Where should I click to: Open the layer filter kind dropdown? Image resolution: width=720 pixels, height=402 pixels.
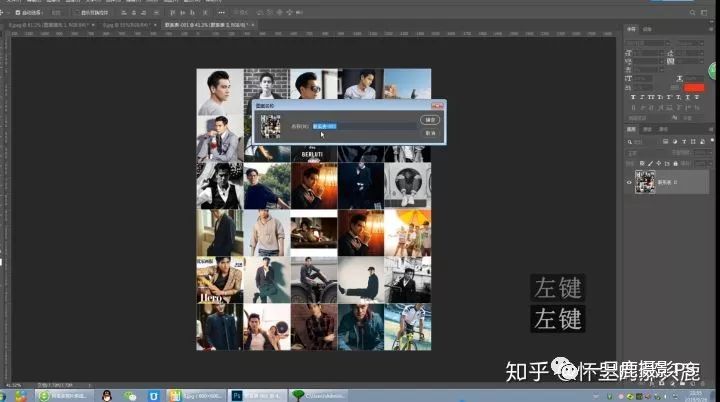click(642, 142)
